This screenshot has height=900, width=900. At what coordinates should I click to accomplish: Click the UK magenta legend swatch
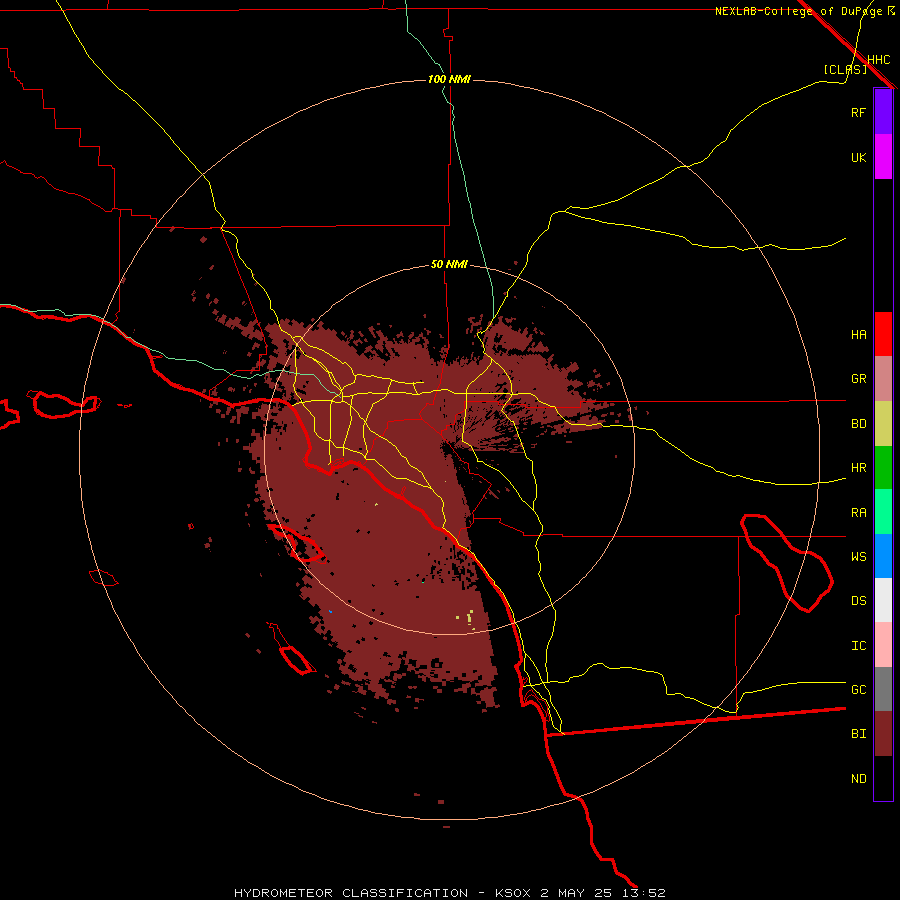point(883,157)
